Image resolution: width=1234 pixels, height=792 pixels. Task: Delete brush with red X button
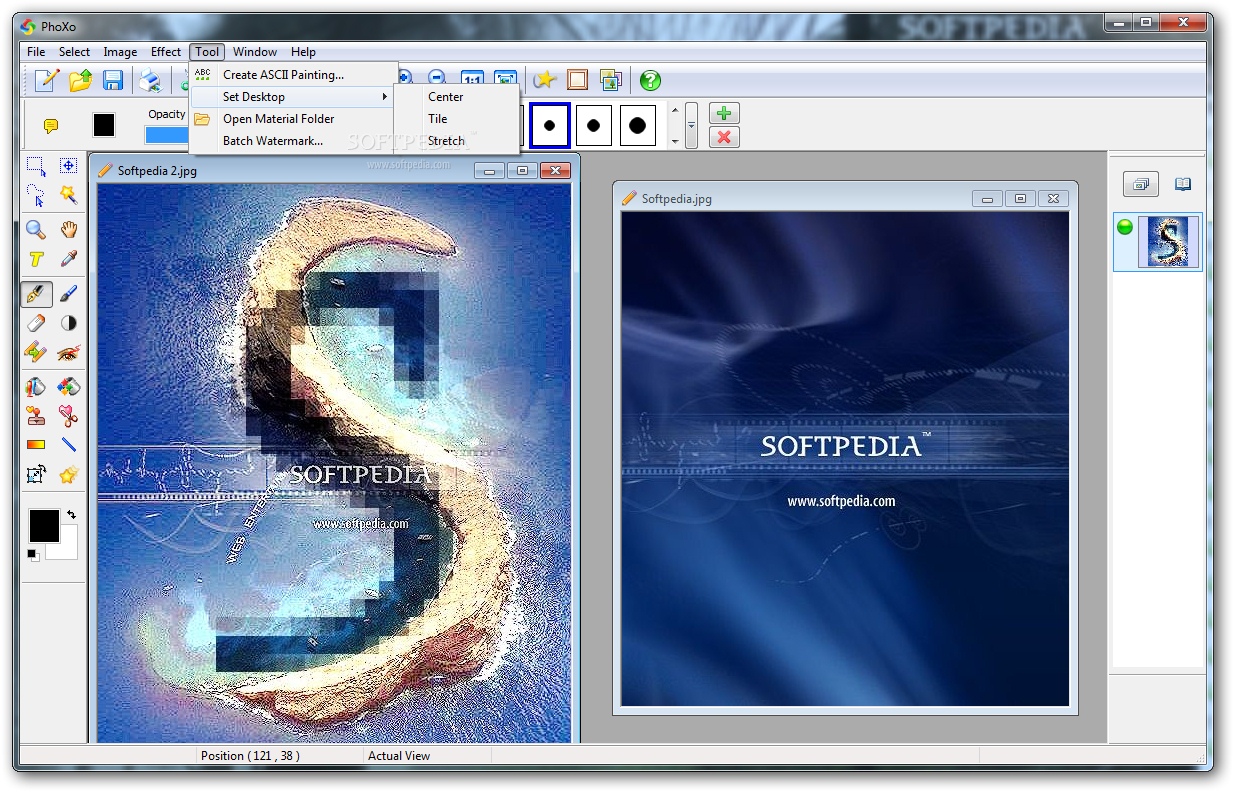coord(724,137)
